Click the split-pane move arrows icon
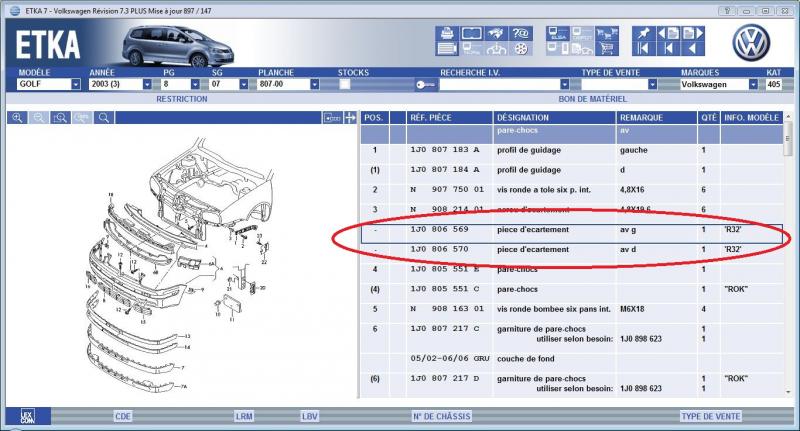 click(x=350, y=118)
